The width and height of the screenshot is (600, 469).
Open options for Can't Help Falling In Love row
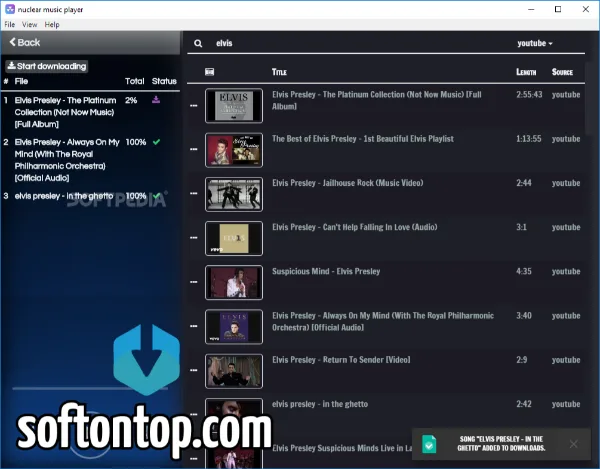point(194,238)
